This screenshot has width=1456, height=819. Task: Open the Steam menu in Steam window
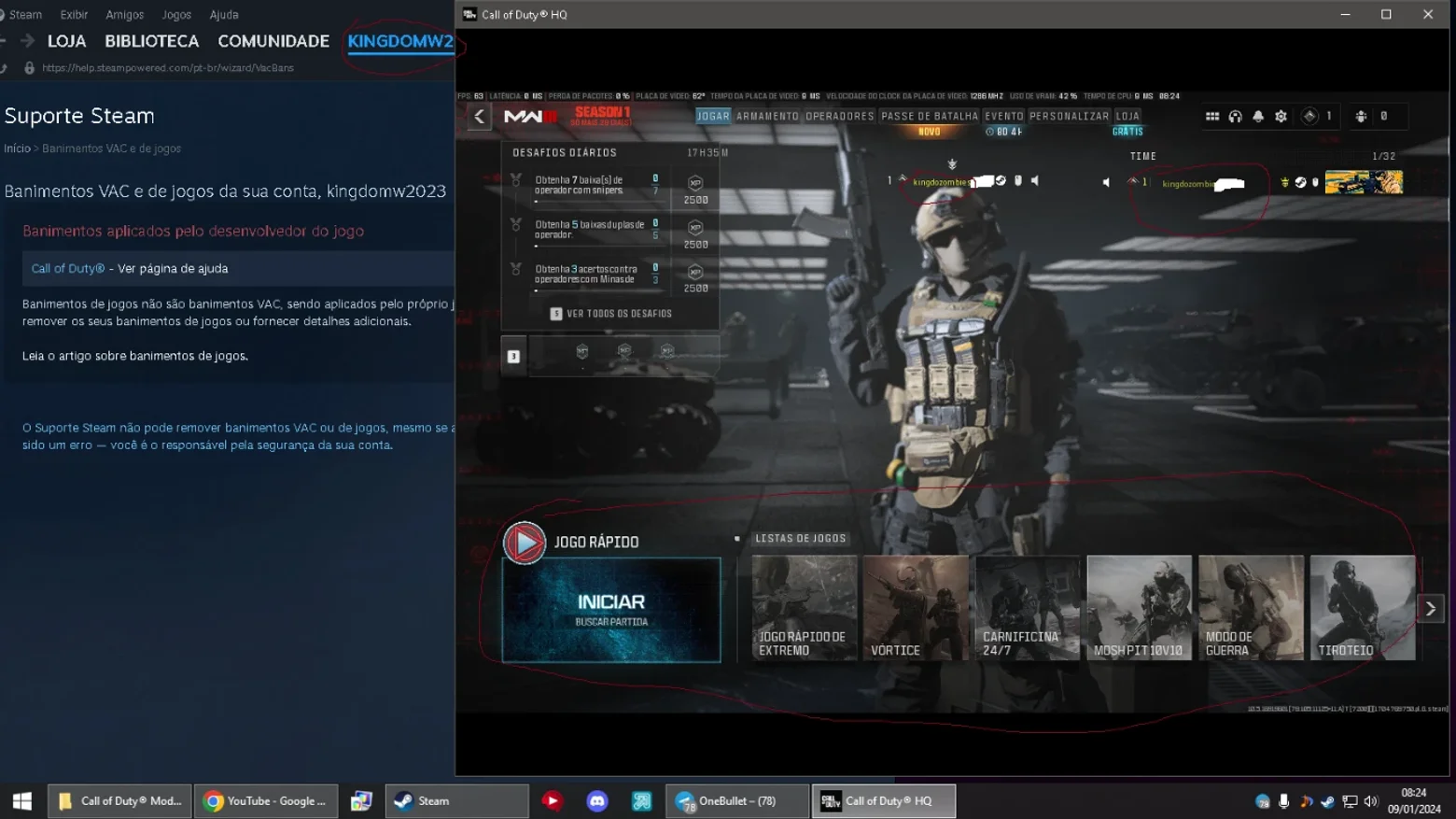pos(25,15)
